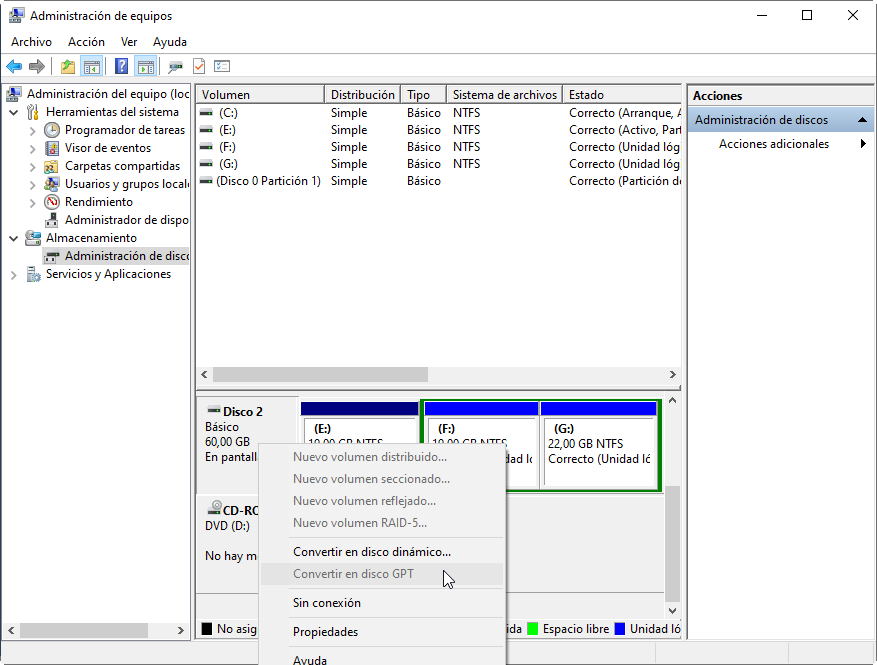Toggle the Show/Hide Action Pane toolbar button
This screenshot has width=877, height=665.
(x=146, y=67)
